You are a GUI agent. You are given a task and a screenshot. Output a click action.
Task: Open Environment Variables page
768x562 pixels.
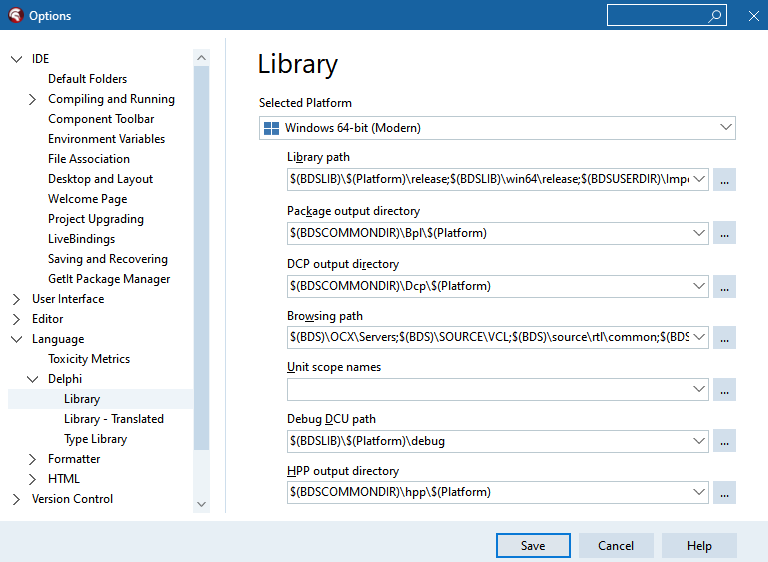[106, 139]
